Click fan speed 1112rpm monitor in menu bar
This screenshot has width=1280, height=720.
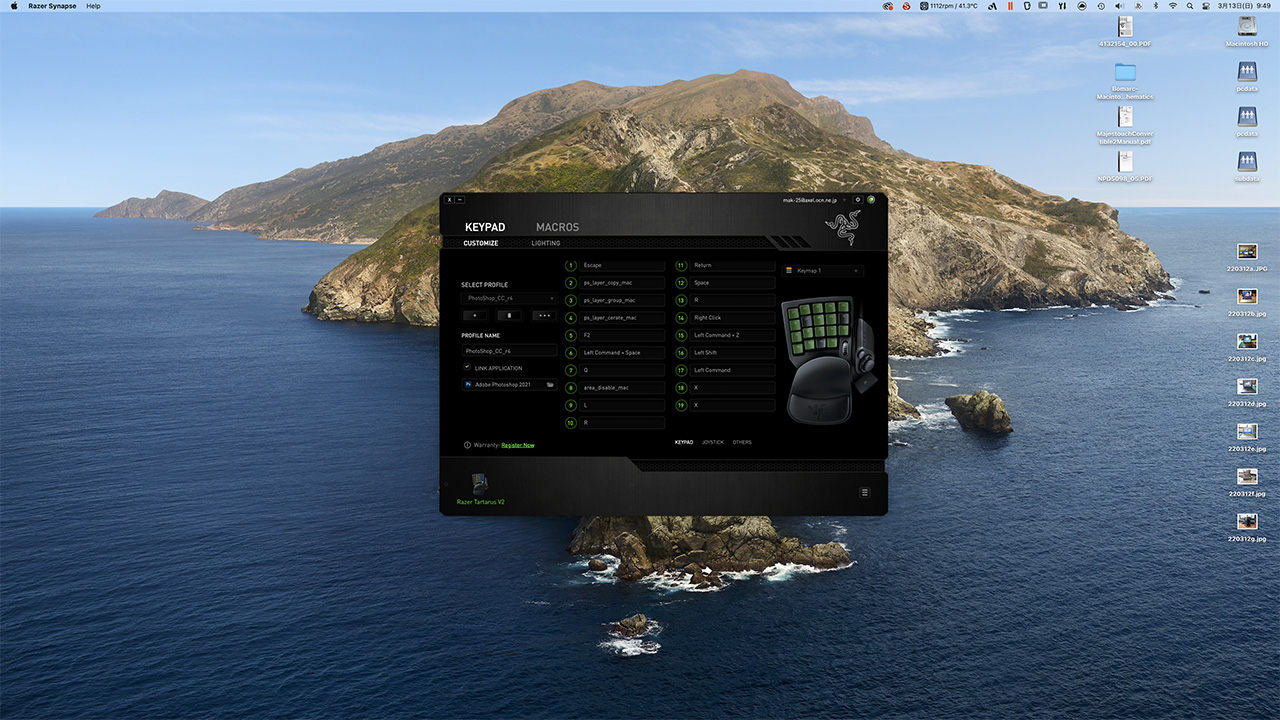click(x=949, y=6)
